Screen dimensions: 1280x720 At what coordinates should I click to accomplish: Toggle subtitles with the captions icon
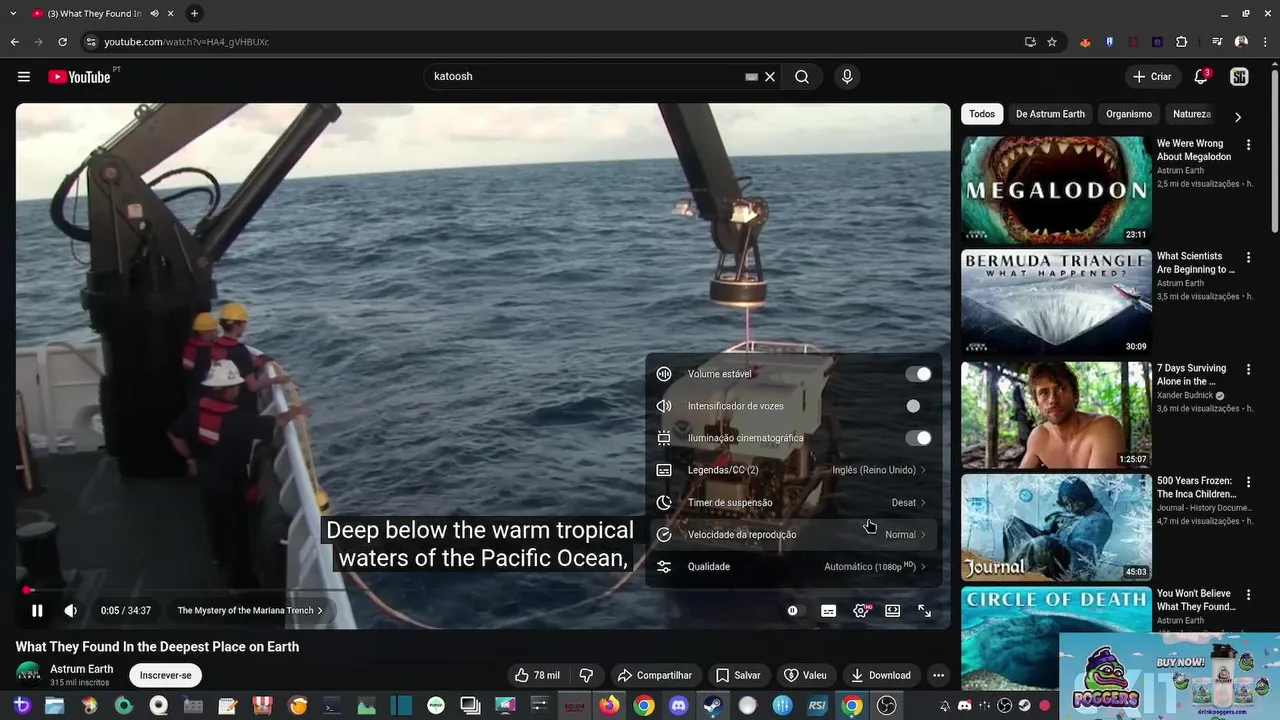pyautogui.click(x=828, y=611)
